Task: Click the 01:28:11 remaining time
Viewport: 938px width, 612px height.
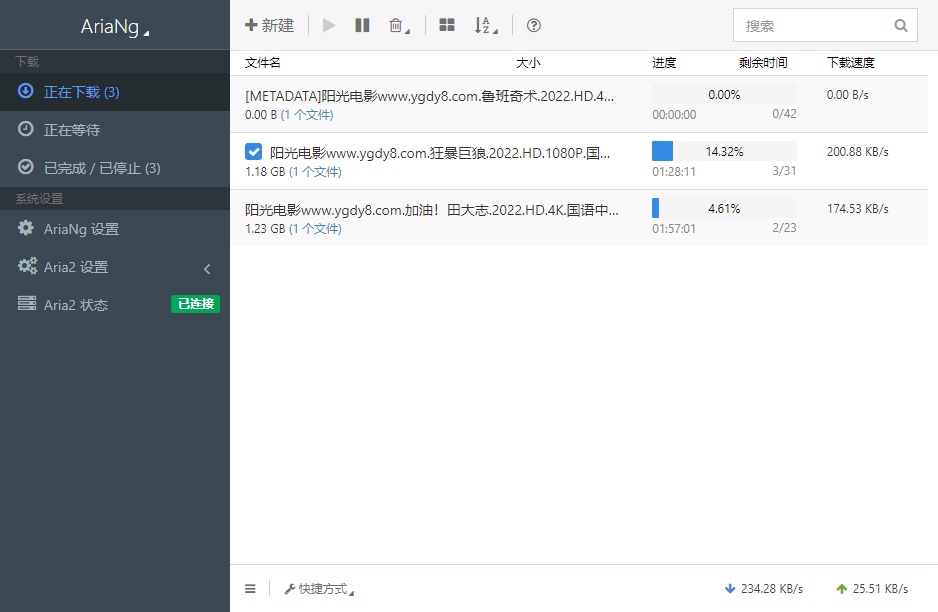Action: [674, 172]
